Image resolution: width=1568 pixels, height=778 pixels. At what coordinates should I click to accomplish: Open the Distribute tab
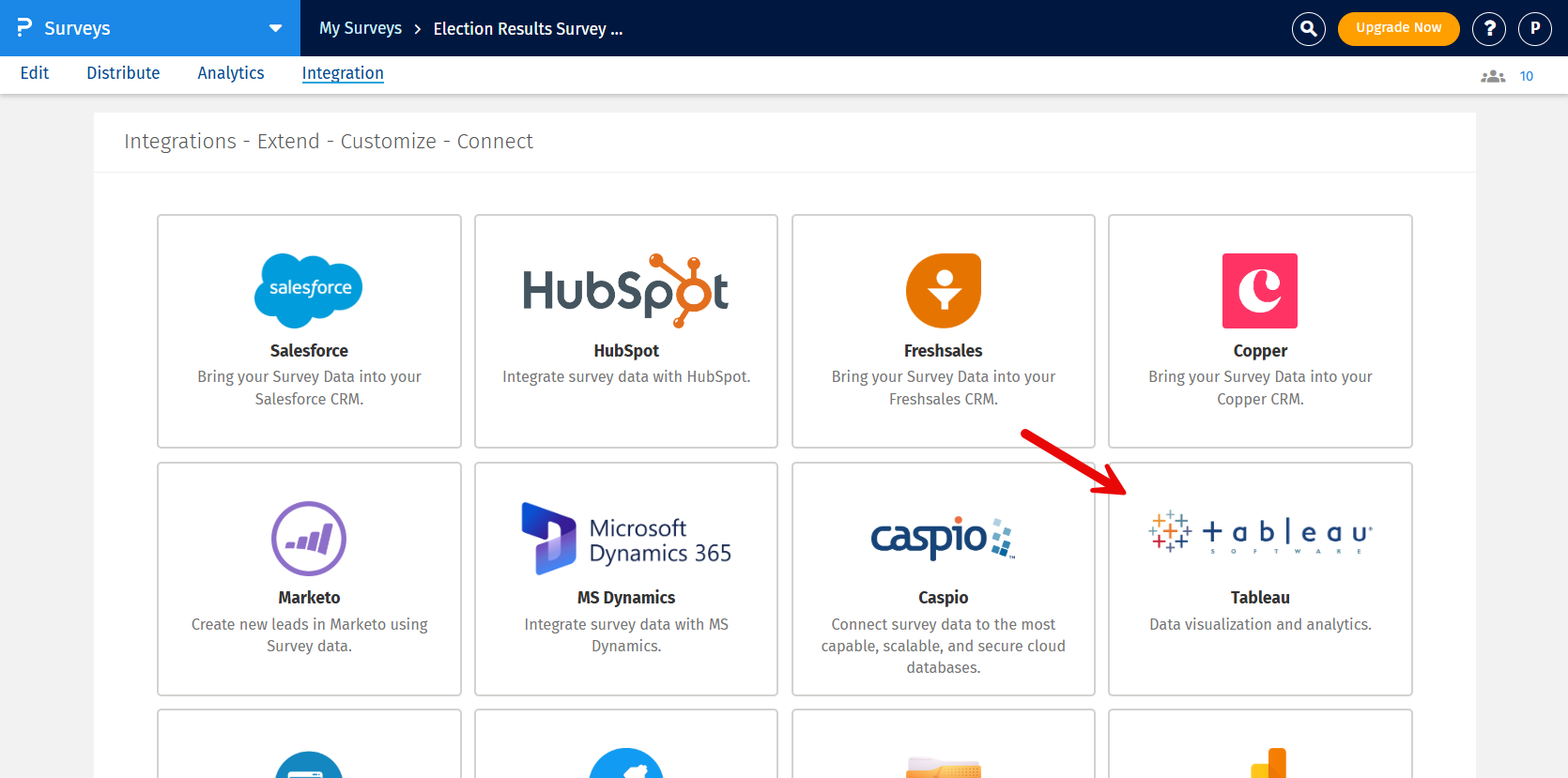click(123, 73)
